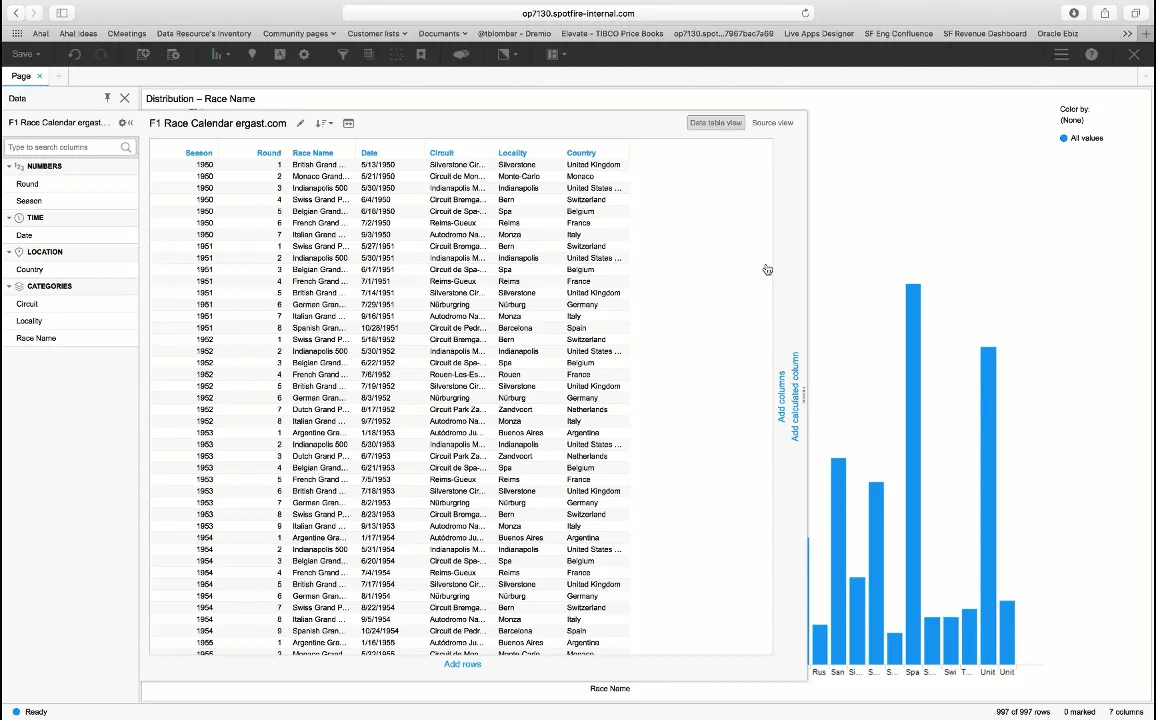1156x720 pixels.
Task: Pin the Data panel
Action: 107,98
